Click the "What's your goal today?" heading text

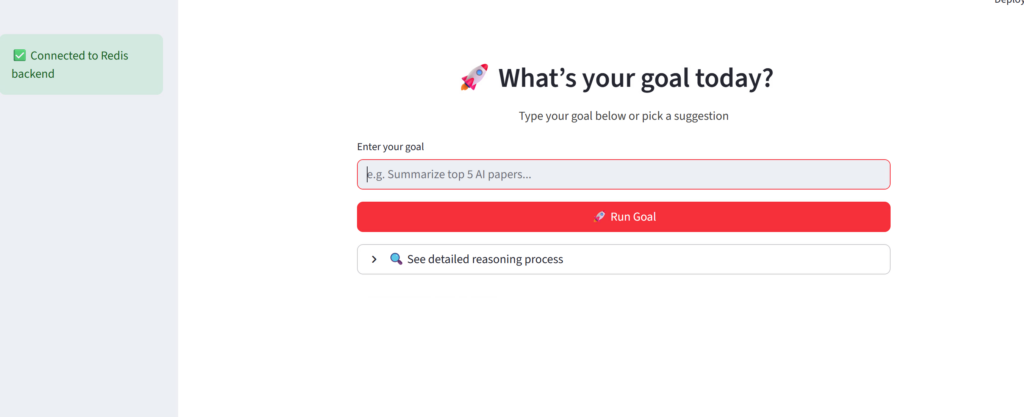coord(635,78)
